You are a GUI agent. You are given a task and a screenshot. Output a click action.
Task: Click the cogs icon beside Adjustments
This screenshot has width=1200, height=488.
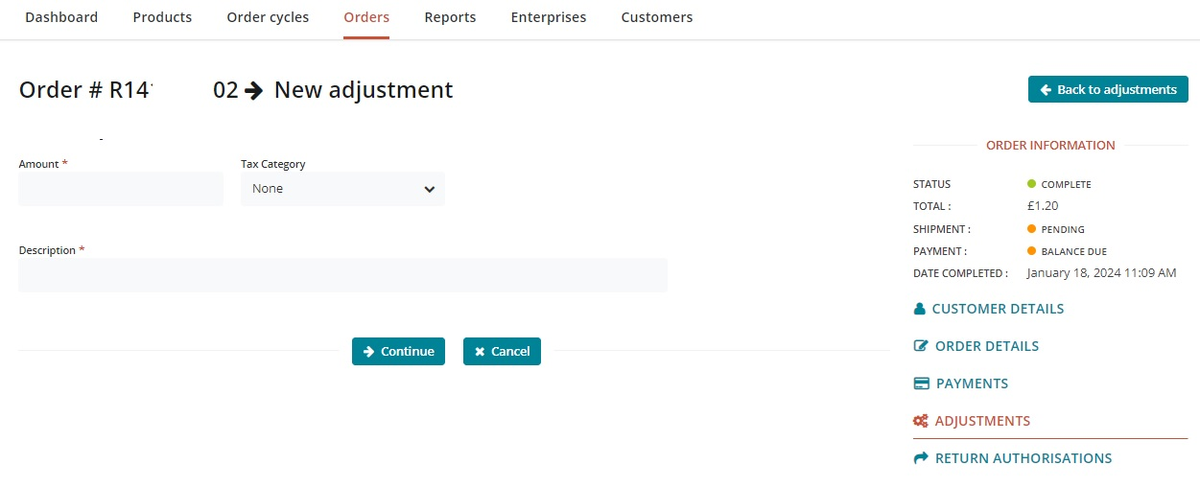coord(921,421)
